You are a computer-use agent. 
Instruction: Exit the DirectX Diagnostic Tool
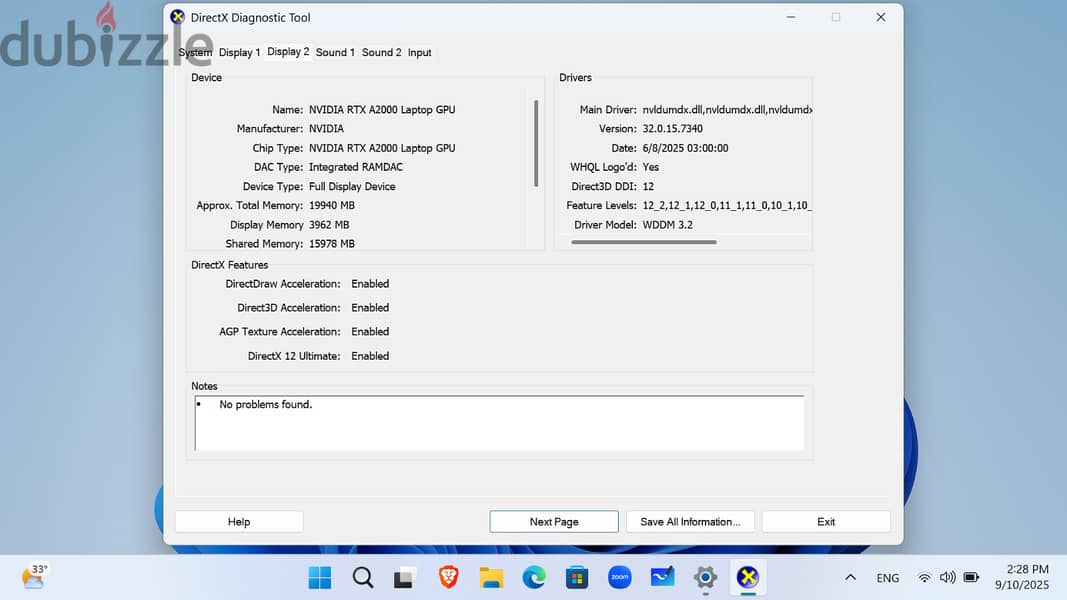tap(826, 522)
